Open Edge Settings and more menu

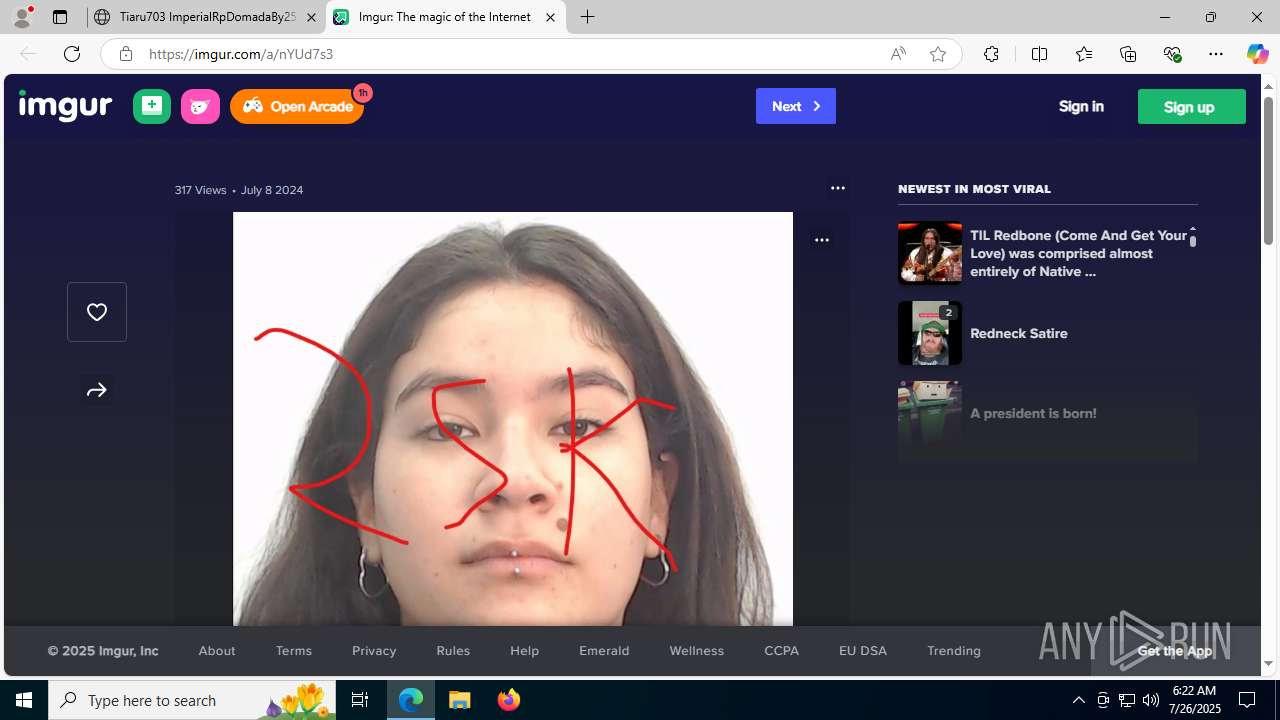[x=1216, y=54]
